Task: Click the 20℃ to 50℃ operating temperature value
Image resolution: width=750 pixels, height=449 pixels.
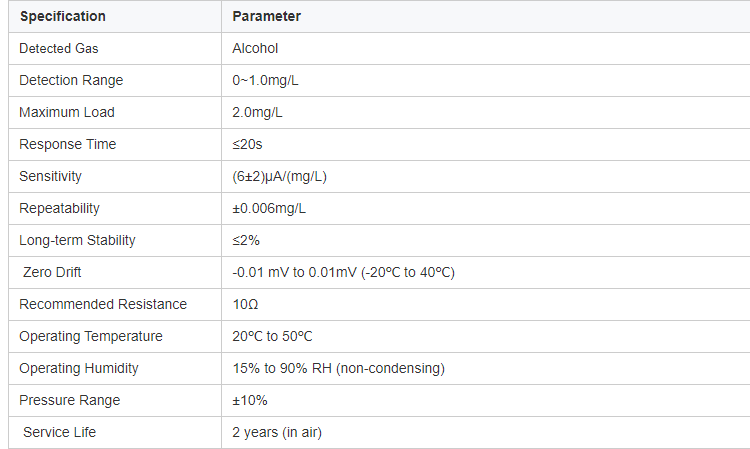Action: pyautogui.click(x=272, y=336)
